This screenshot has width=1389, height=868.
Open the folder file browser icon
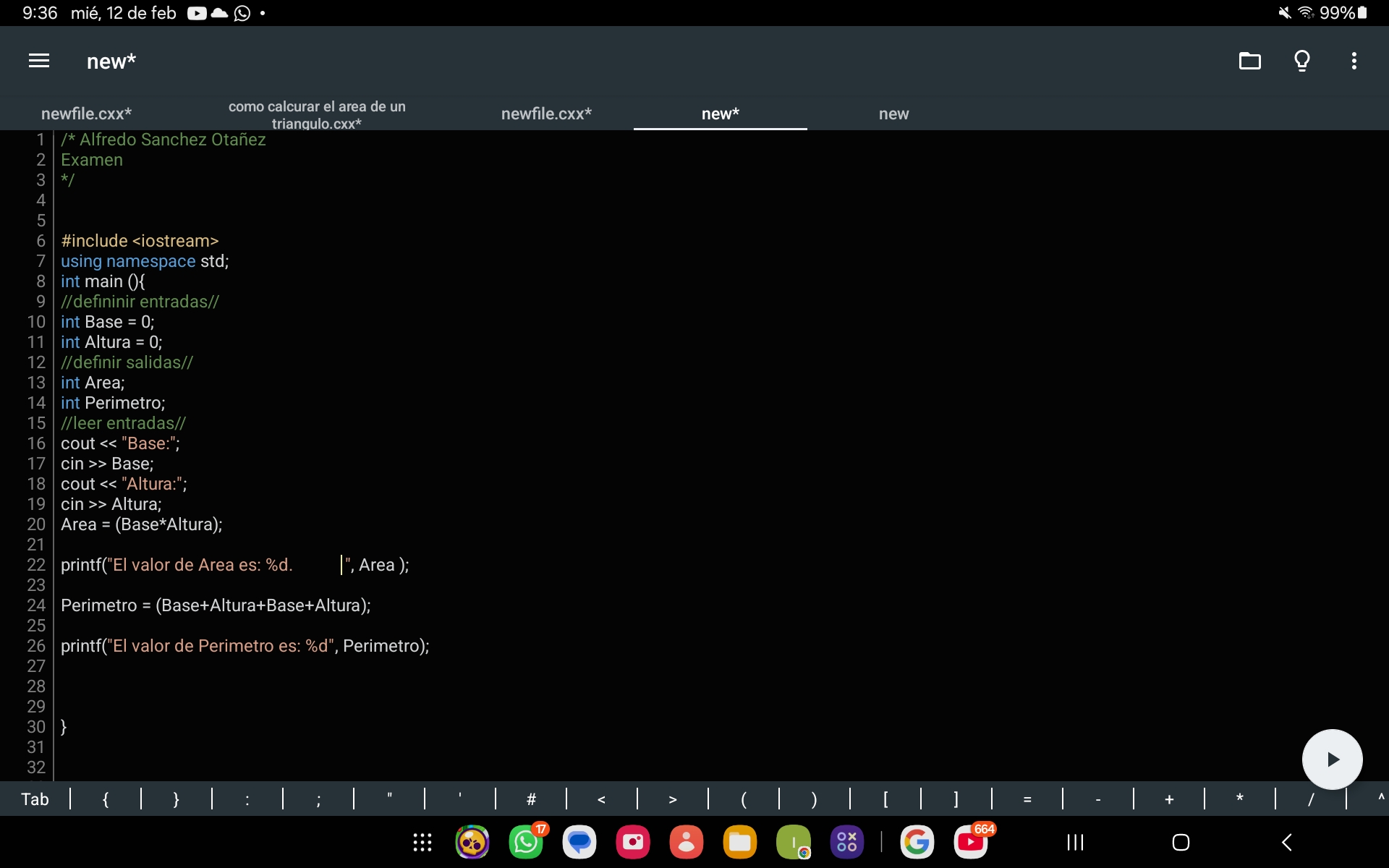click(1249, 61)
